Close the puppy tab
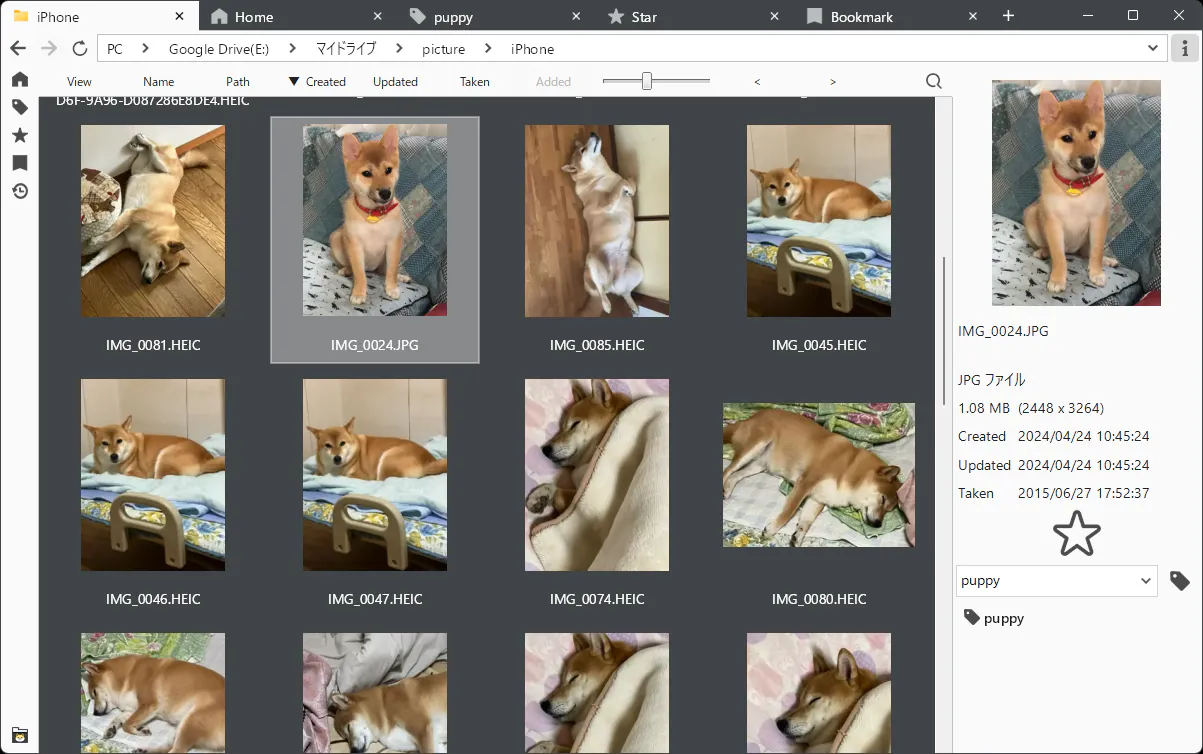The width and height of the screenshot is (1203, 754). [x=576, y=16]
